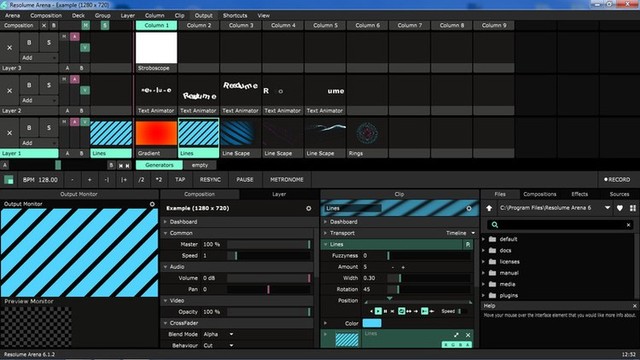Select the Stroboscope clip thumbnail
Screen dimensions: 640x360
[x=156, y=48]
